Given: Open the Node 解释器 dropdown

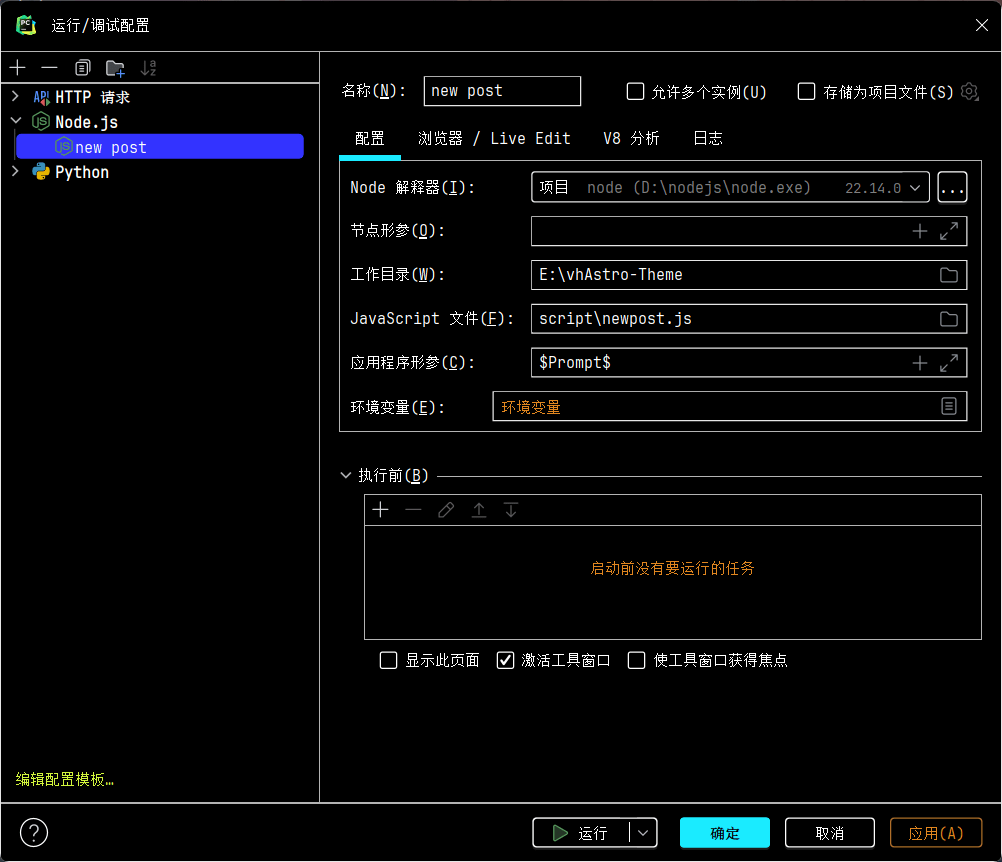Looking at the screenshot, I should [914, 187].
